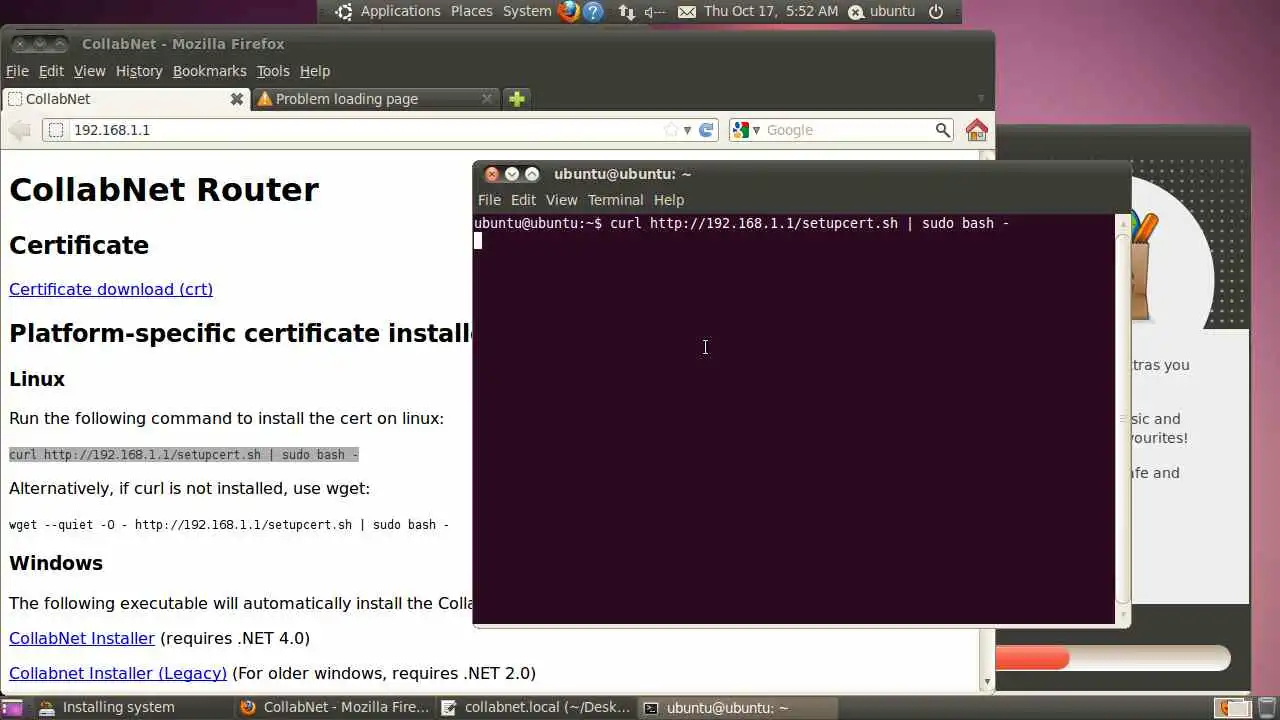Click the show desktop icon in the bottom panel

pyautogui.click(x=12, y=708)
